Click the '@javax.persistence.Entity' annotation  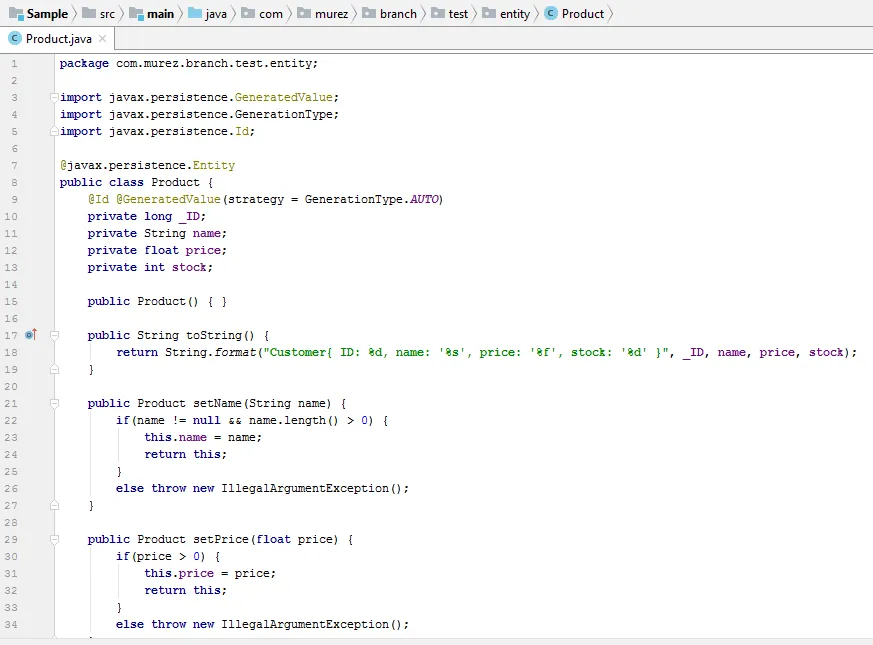148,165
